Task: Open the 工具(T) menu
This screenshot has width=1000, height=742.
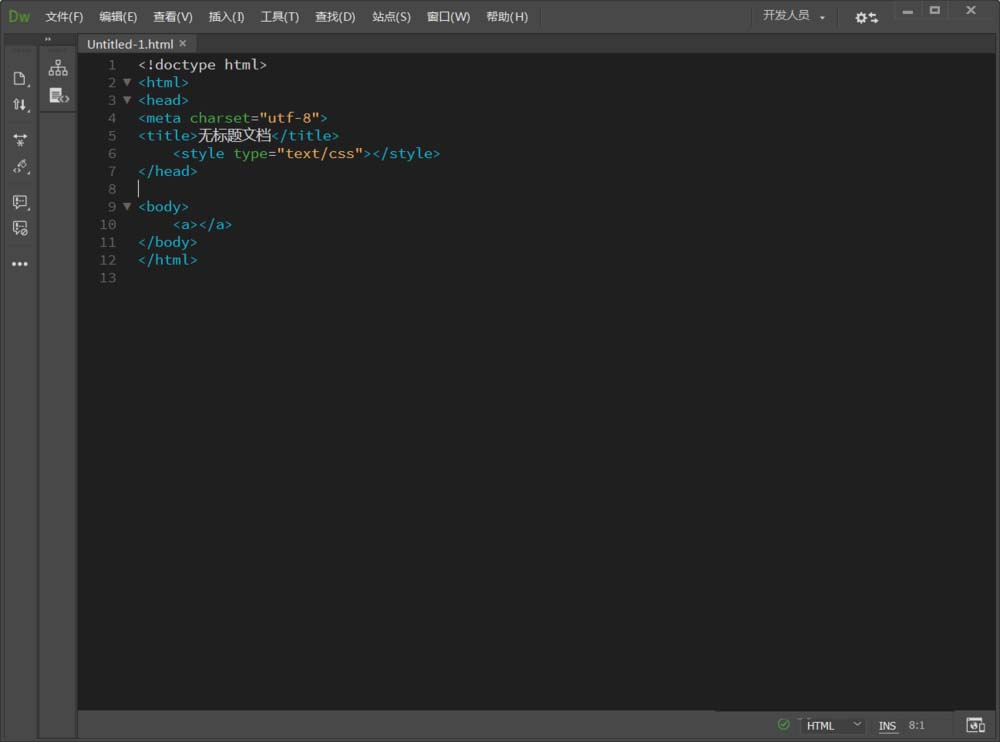Action: pos(279,17)
